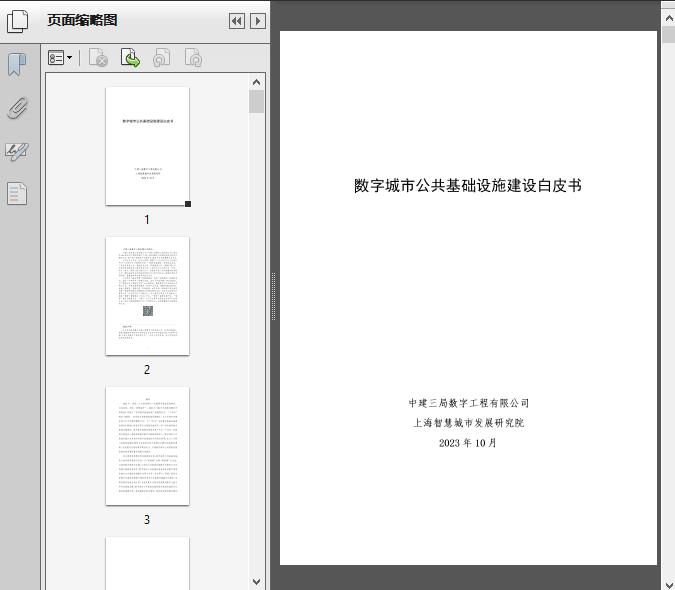Click document scrollbar thumb
Screen dimensions: 675x590
(669, 34)
